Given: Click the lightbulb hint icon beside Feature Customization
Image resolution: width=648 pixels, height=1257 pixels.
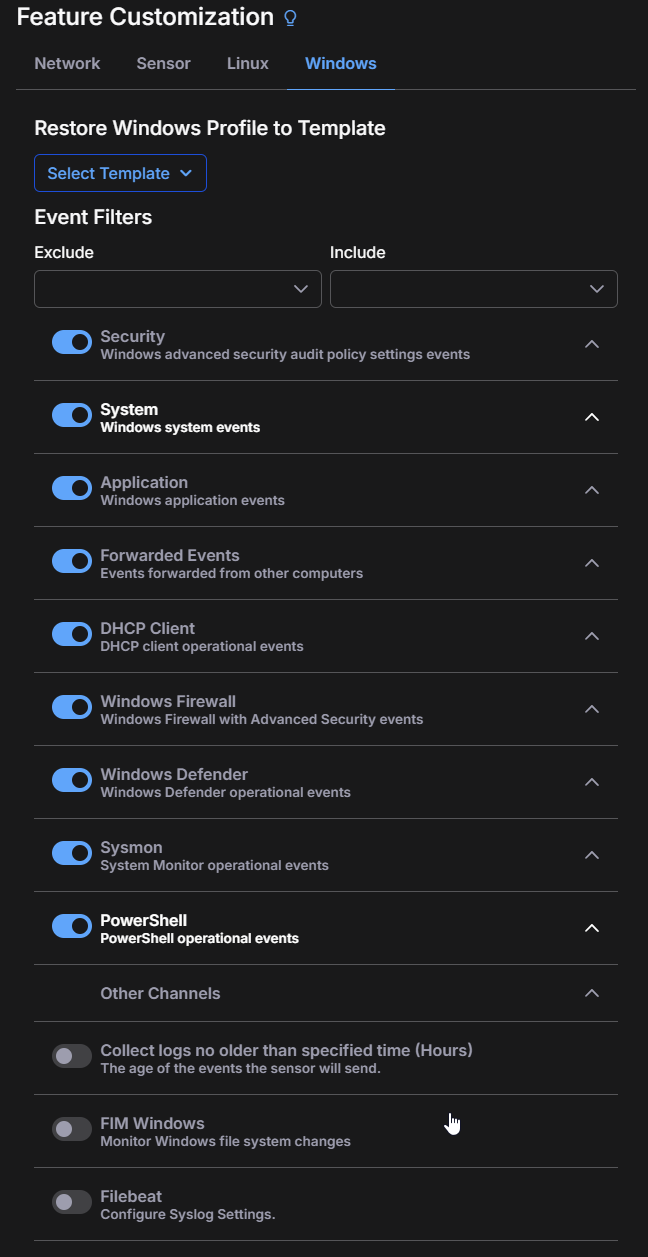Looking at the screenshot, I should [x=291, y=18].
